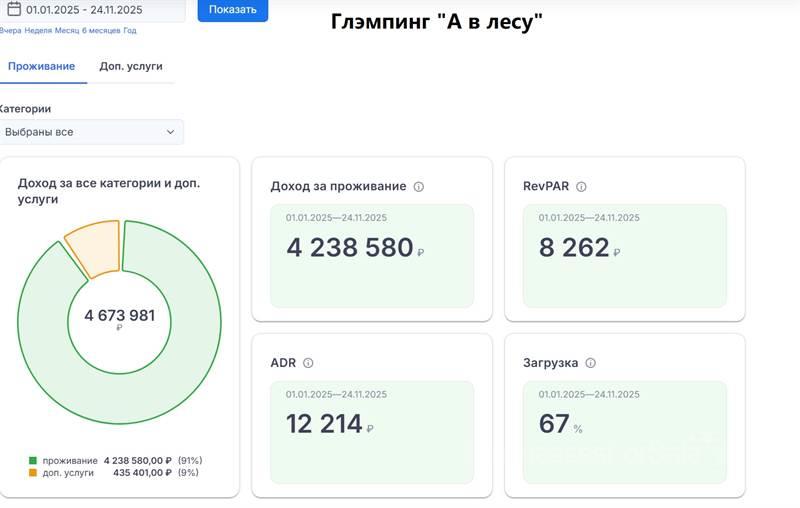Open the Доп. услуги tab

(131, 66)
